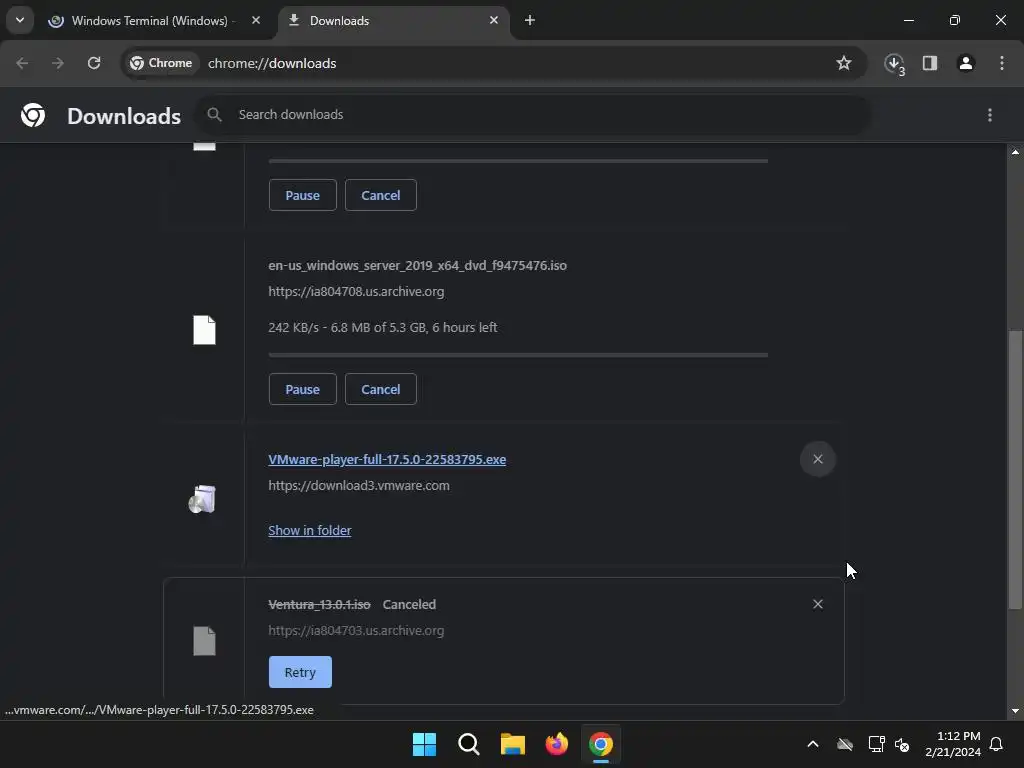This screenshot has width=1024, height=768.
Task: Remove Ventura_13.0.1.iso from the list
Action: click(x=818, y=604)
